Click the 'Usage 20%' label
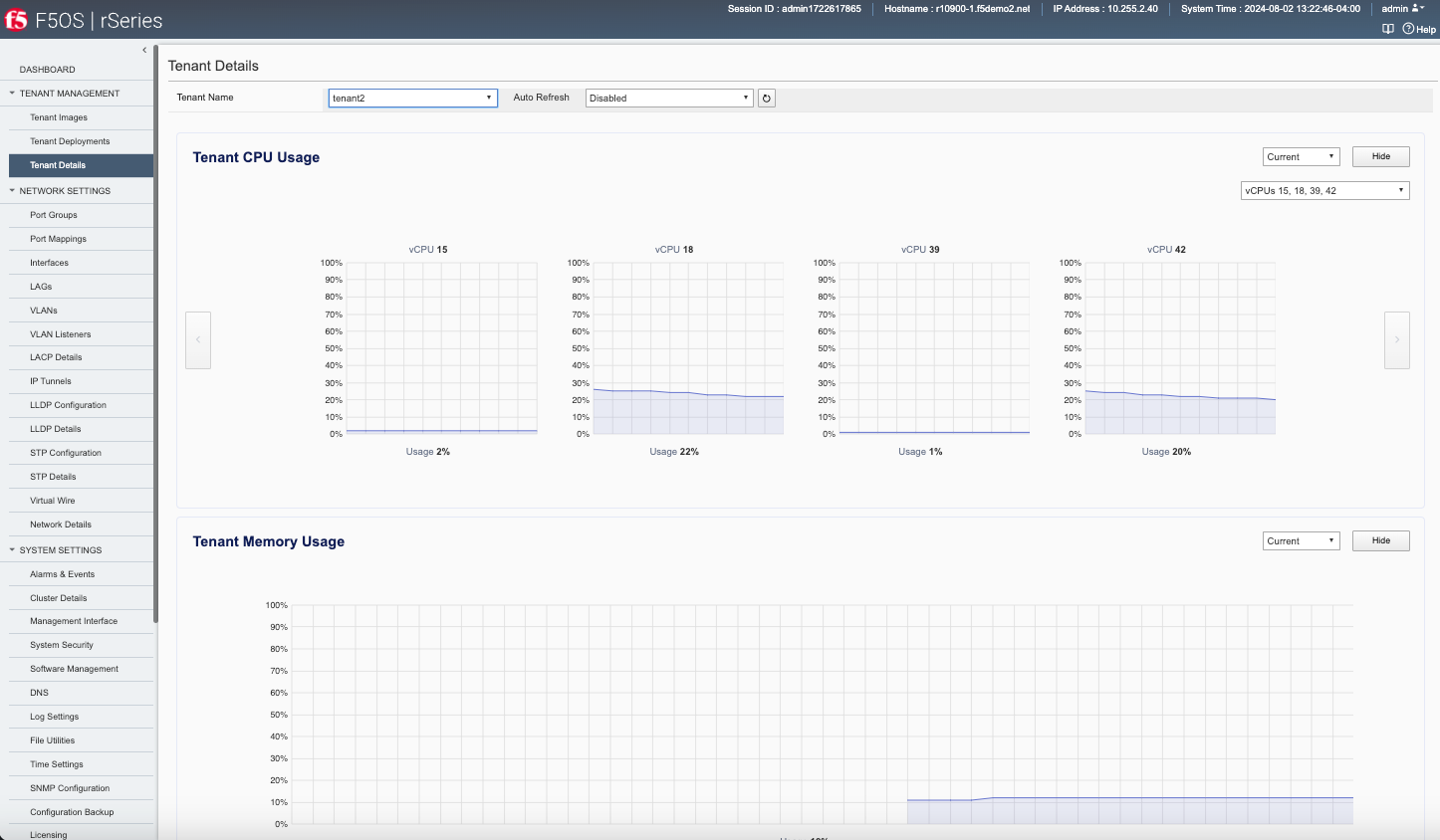The height and width of the screenshot is (840, 1440). click(x=1166, y=452)
